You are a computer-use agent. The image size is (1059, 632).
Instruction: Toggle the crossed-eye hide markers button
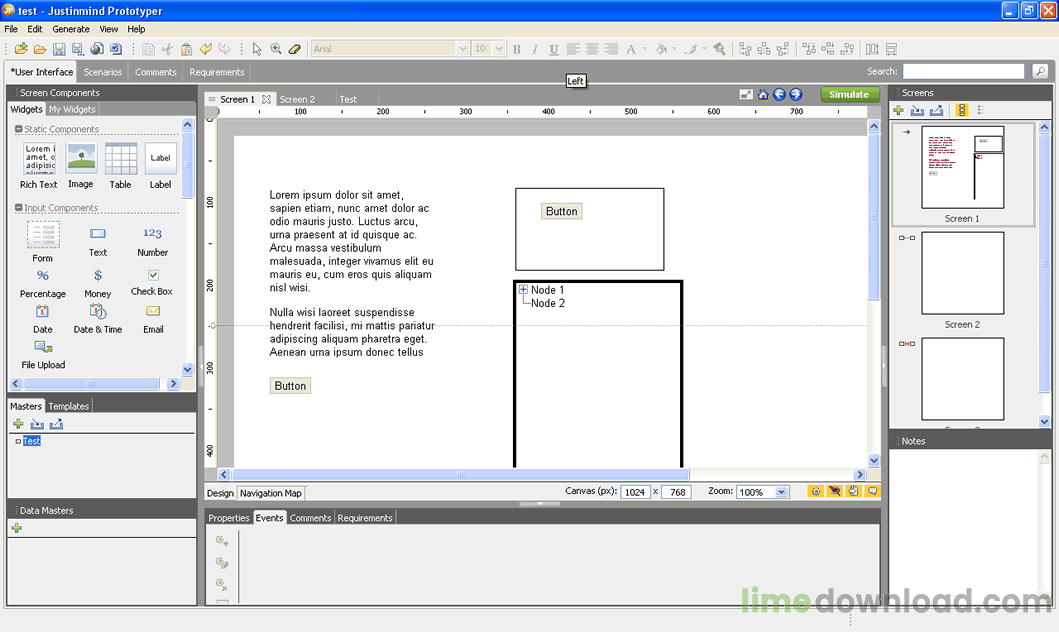[x=835, y=491]
